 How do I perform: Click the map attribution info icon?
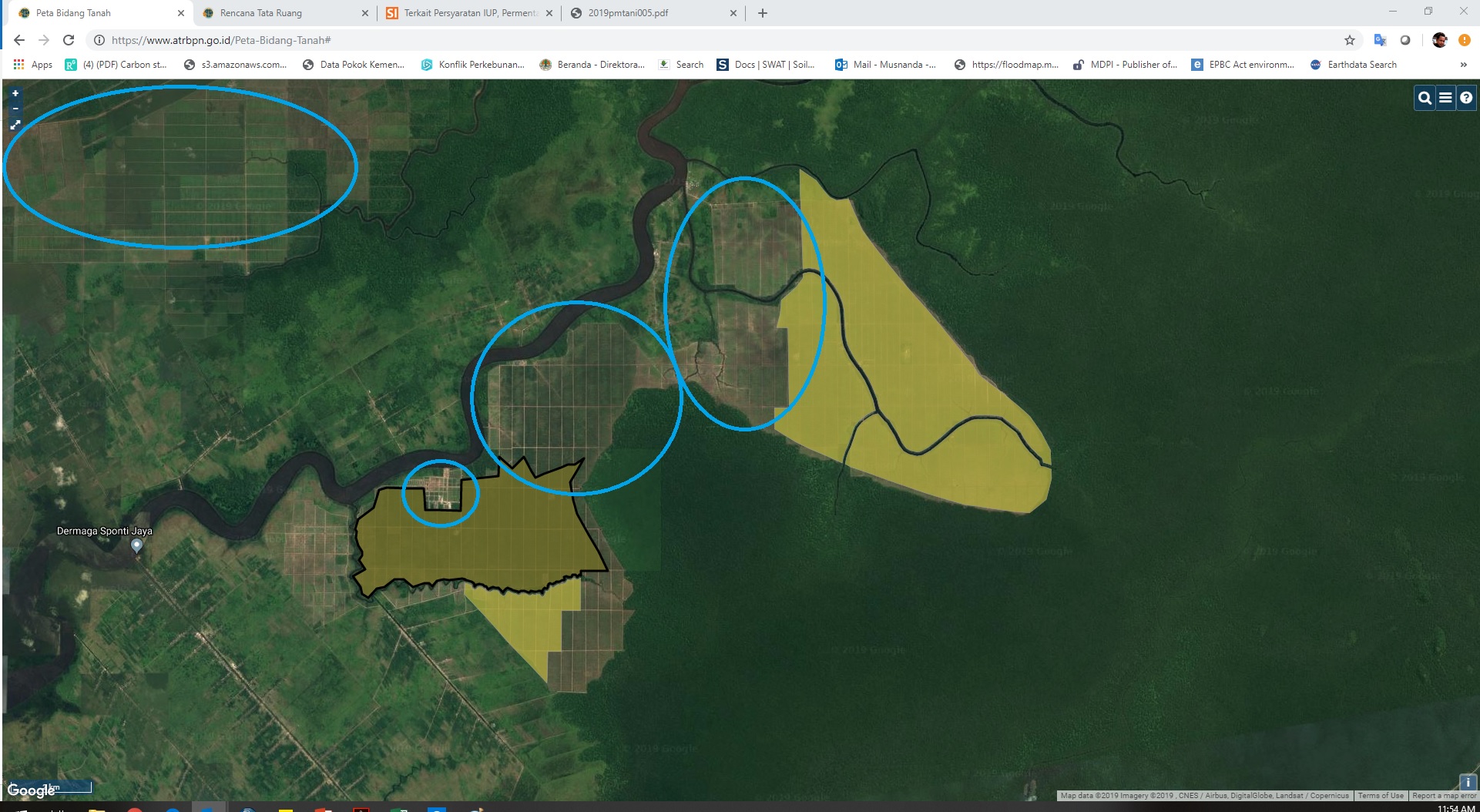coord(1468,780)
